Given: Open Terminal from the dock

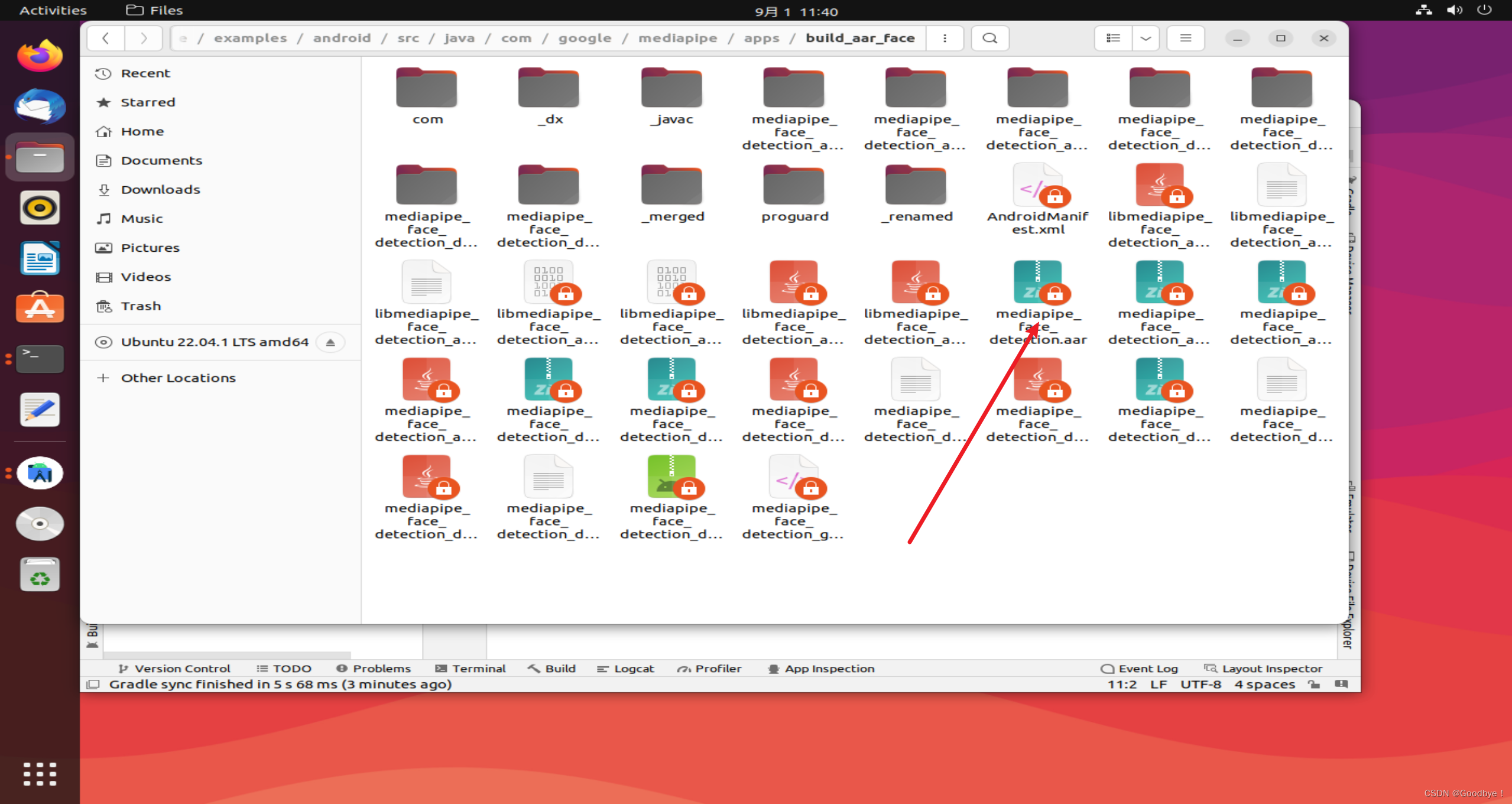Looking at the screenshot, I should click(x=40, y=359).
